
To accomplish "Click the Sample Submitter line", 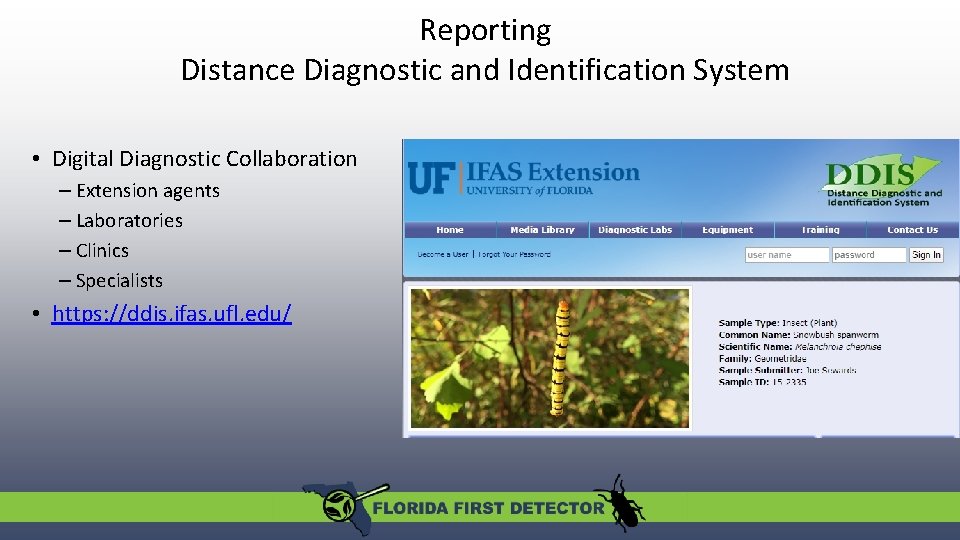I will (x=787, y=370).
